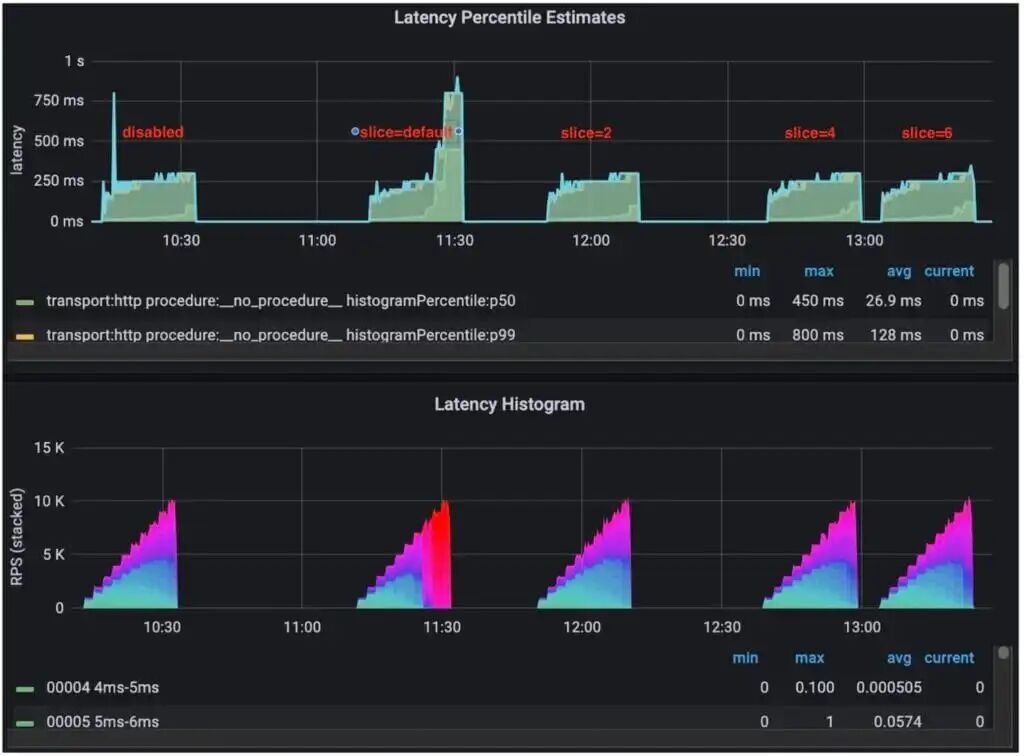Click blue marker left of slice=default label
This screenshot has width=1024, height=756.
(355, 131)
